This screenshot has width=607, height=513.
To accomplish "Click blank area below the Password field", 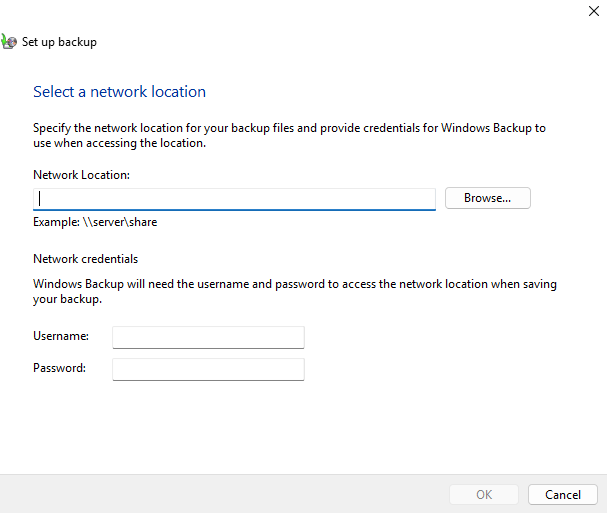I will click(300, 425).
